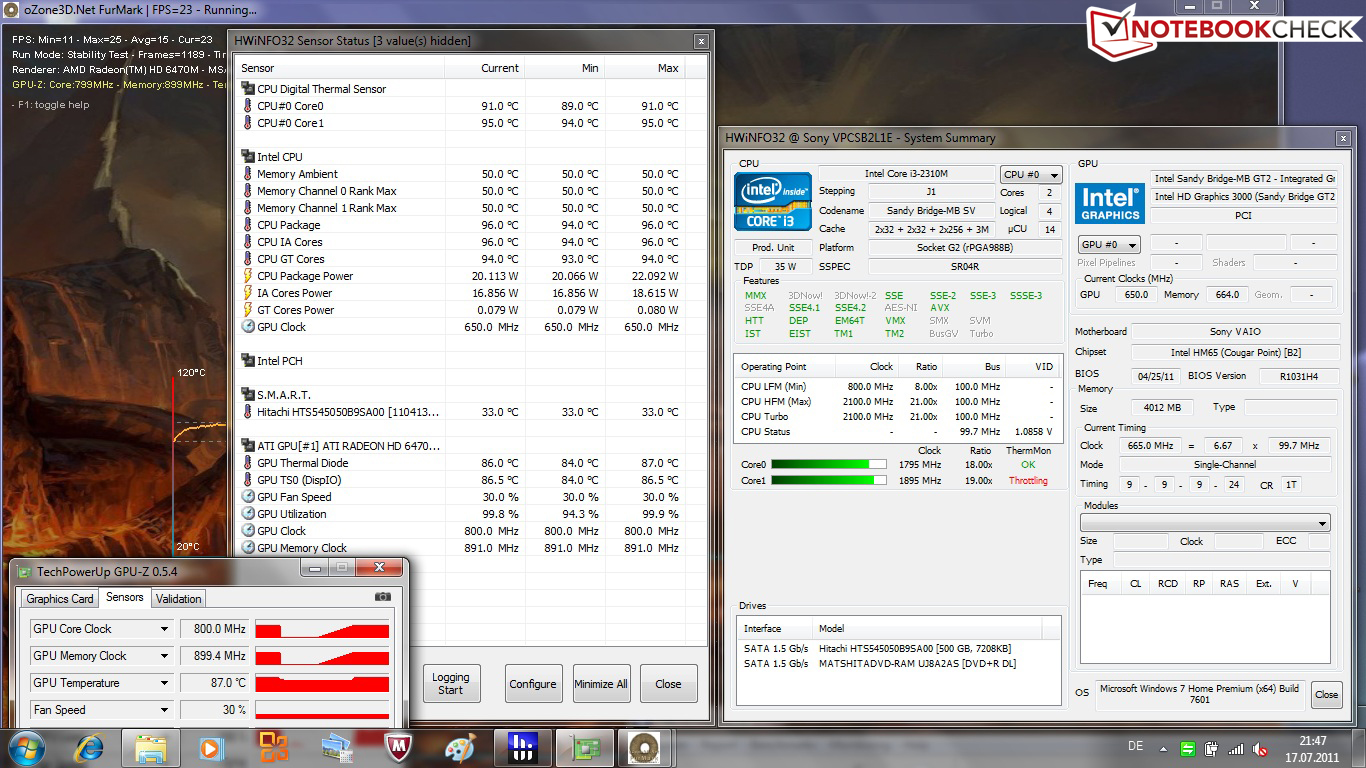Click the Intel Core i3 logo
Image resolution: width=1366 pixels, height=768 pixels.
point(773,203)
